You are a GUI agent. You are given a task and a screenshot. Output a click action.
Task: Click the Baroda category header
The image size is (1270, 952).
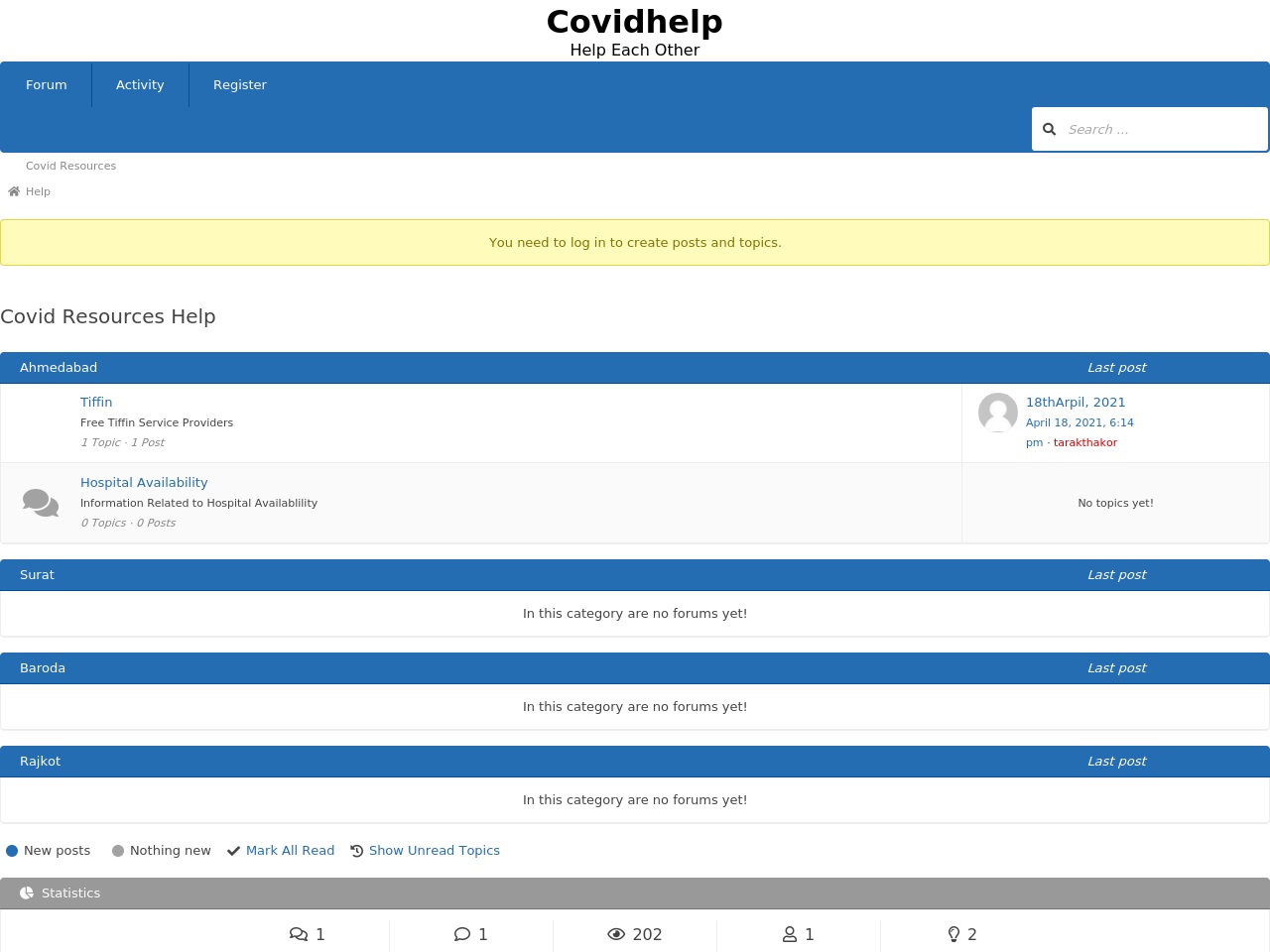pos(43,667)
